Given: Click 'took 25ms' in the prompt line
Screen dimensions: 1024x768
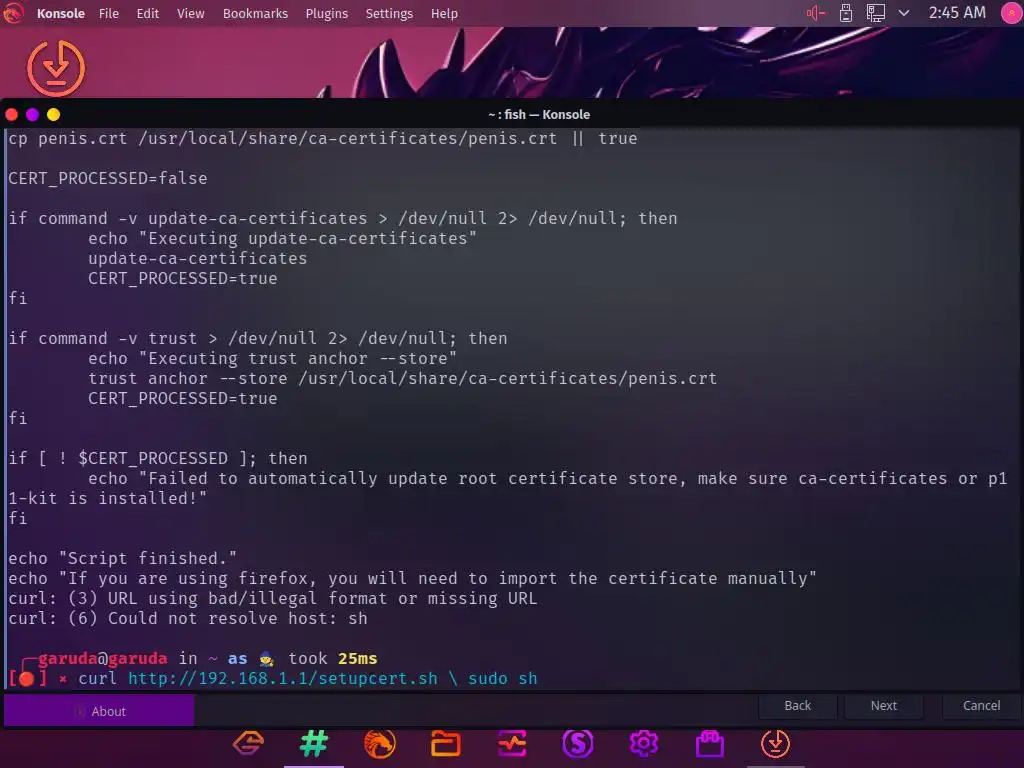Looking at the screenshot, I should (333, 658).
